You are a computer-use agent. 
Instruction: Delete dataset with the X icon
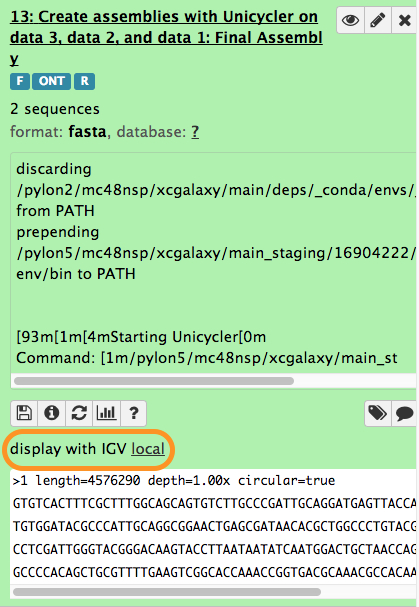pyautogui.click(x=405, y=20)
